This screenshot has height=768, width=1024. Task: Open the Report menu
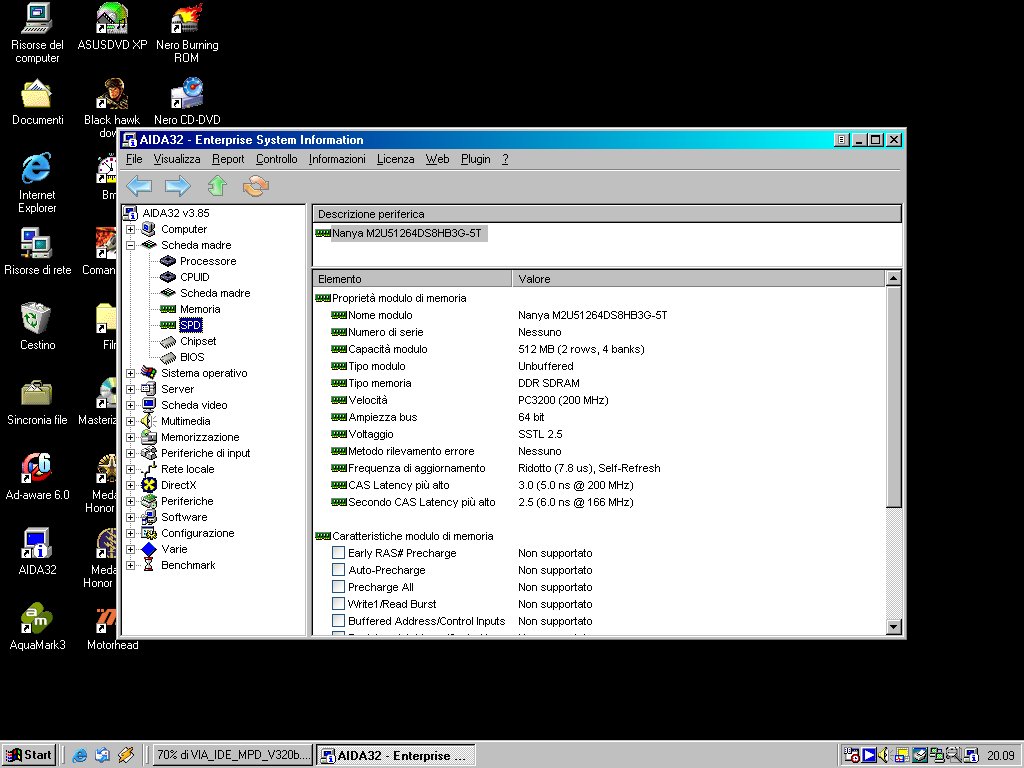point(228,159)
